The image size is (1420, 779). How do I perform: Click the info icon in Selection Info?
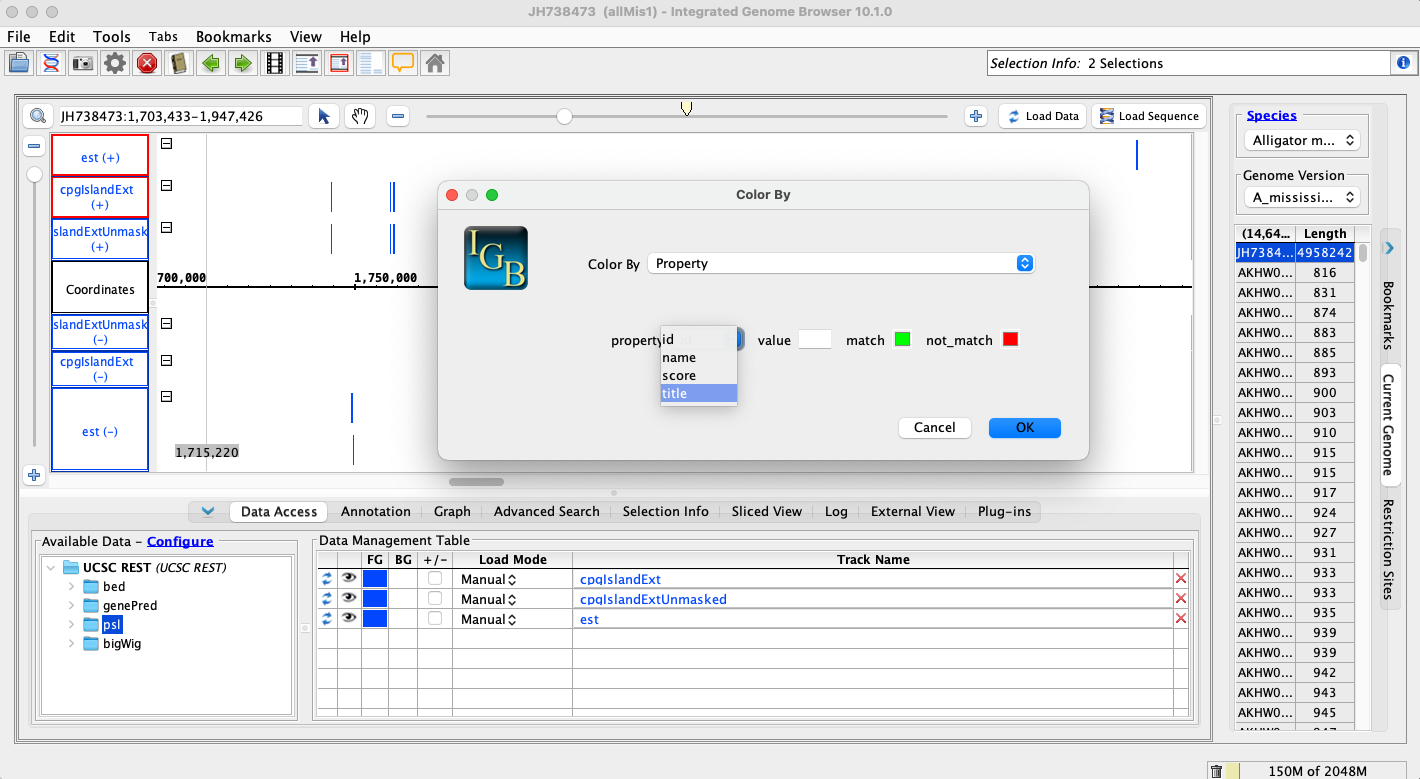pos(1404,63)
